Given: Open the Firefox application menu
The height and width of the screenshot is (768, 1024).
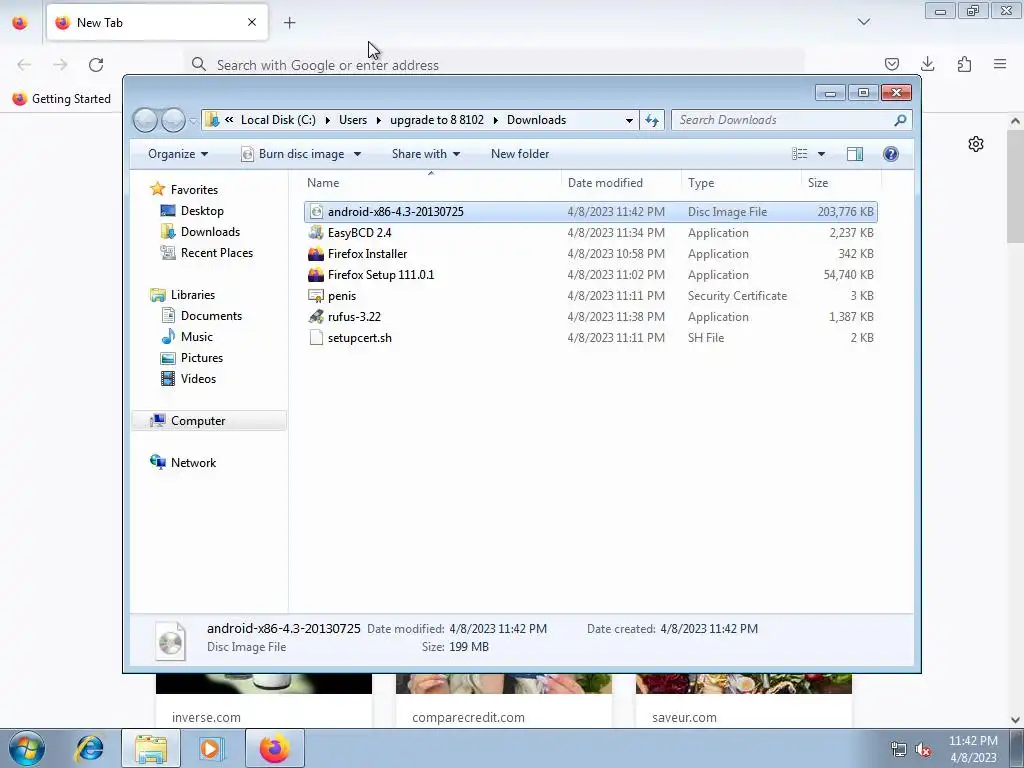Looking at the screenshot, I should (1000, 64).
